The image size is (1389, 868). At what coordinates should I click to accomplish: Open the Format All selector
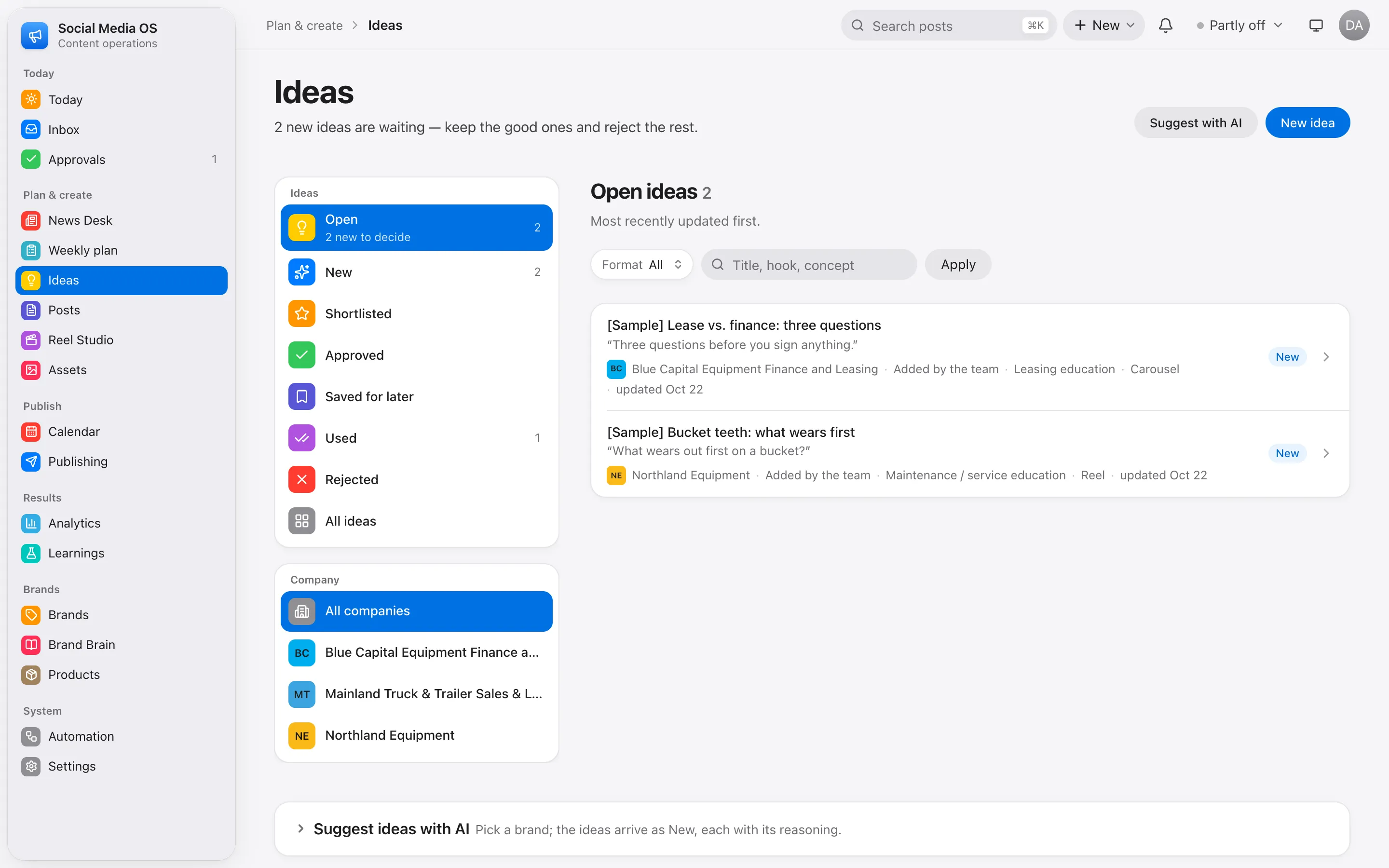click(641, 265)
